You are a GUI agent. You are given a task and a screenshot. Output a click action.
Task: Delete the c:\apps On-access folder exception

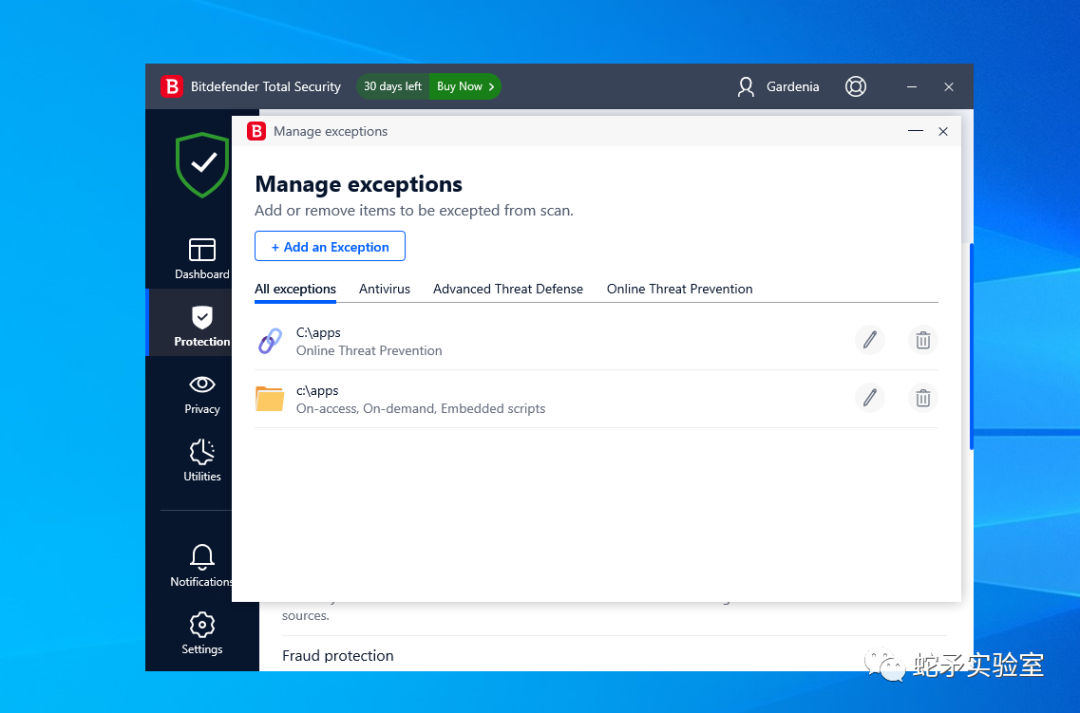coord(923,398)
